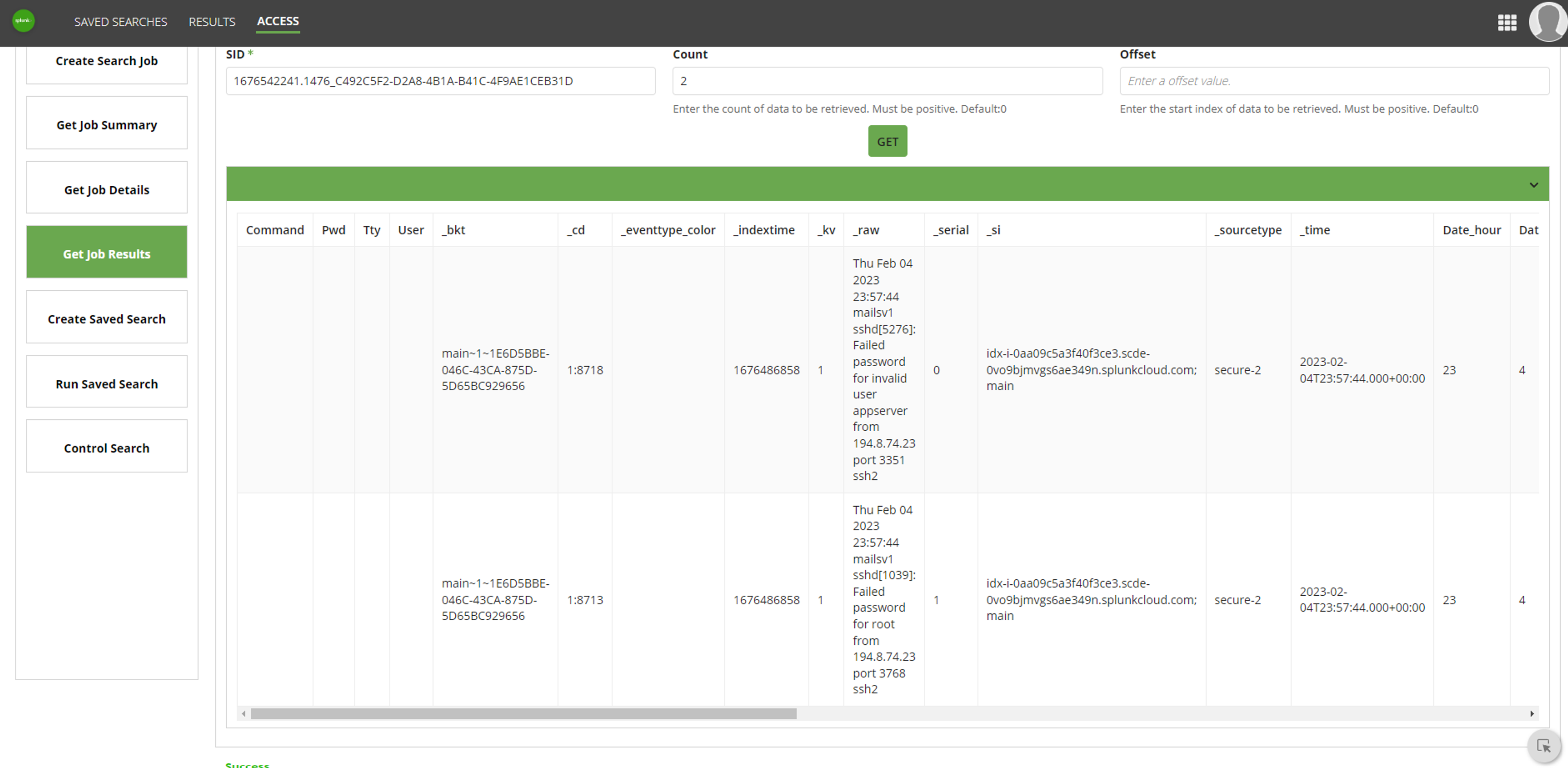Click the User column header

point(411,230)
